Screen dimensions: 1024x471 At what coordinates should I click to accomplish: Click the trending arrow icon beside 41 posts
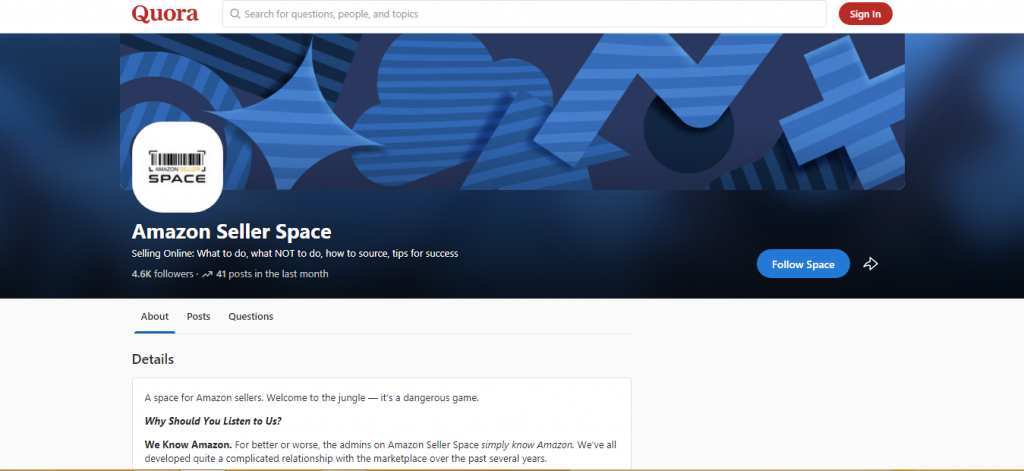point(207,274)
